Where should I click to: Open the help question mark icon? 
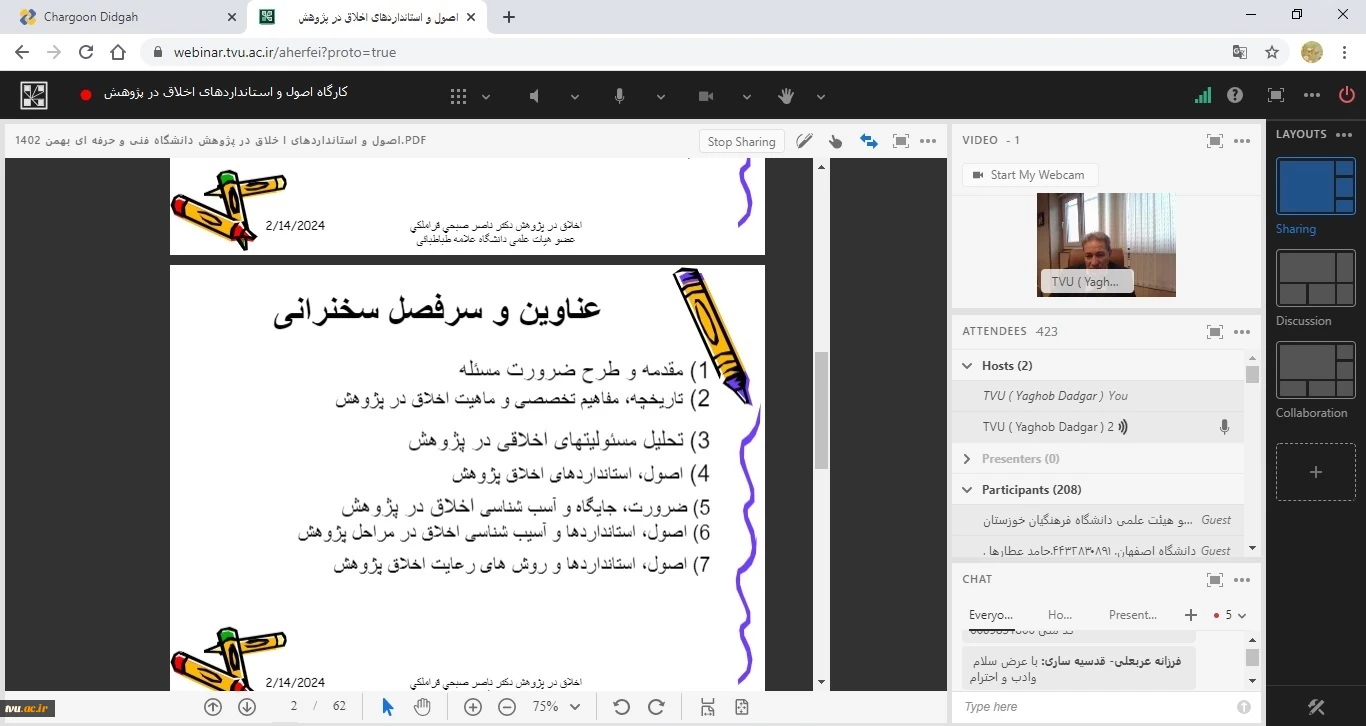point(1236,95)
